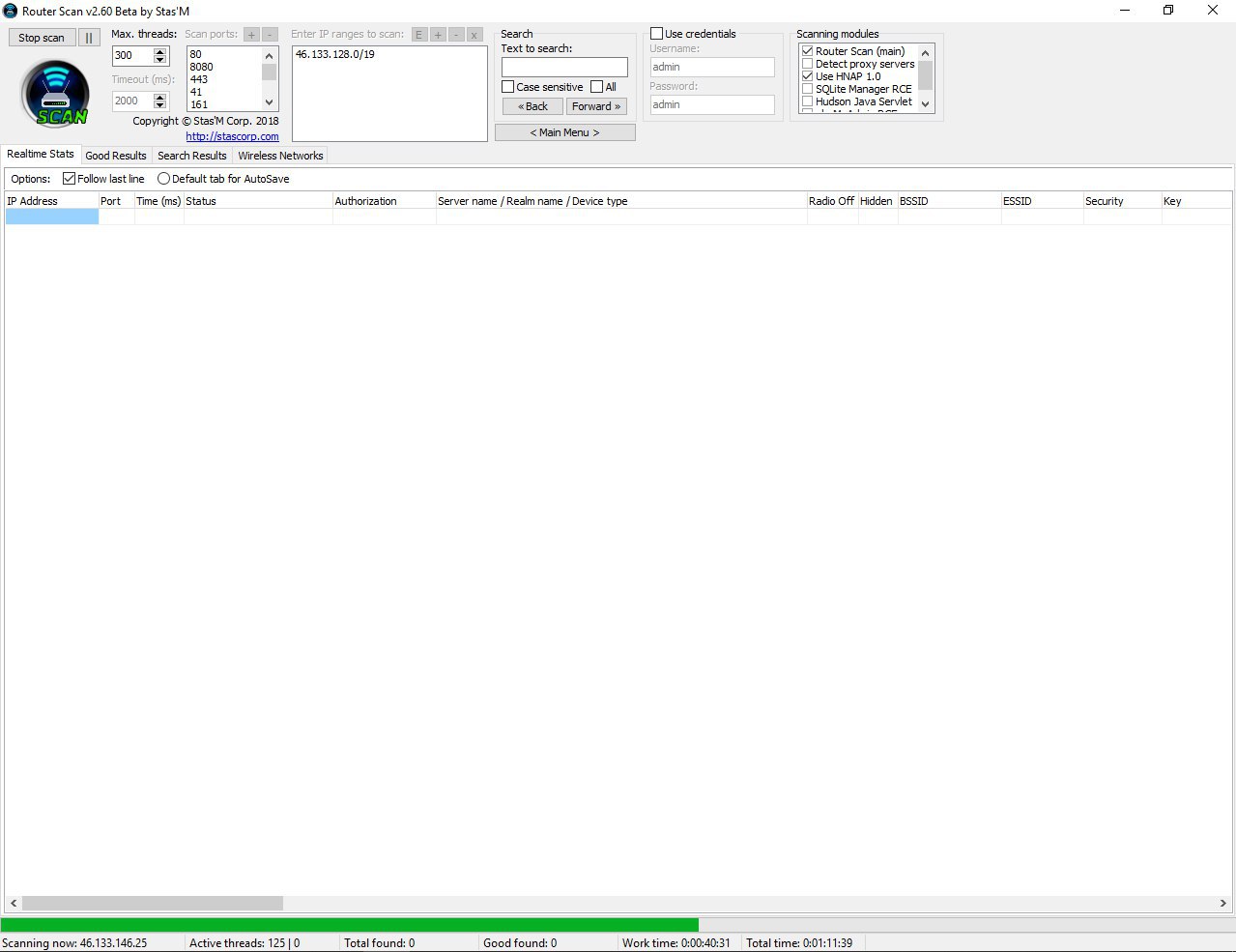Remove an IP range with minus button
The height and width of the screenshot is (952, 1236).
(x=455, y=34)
